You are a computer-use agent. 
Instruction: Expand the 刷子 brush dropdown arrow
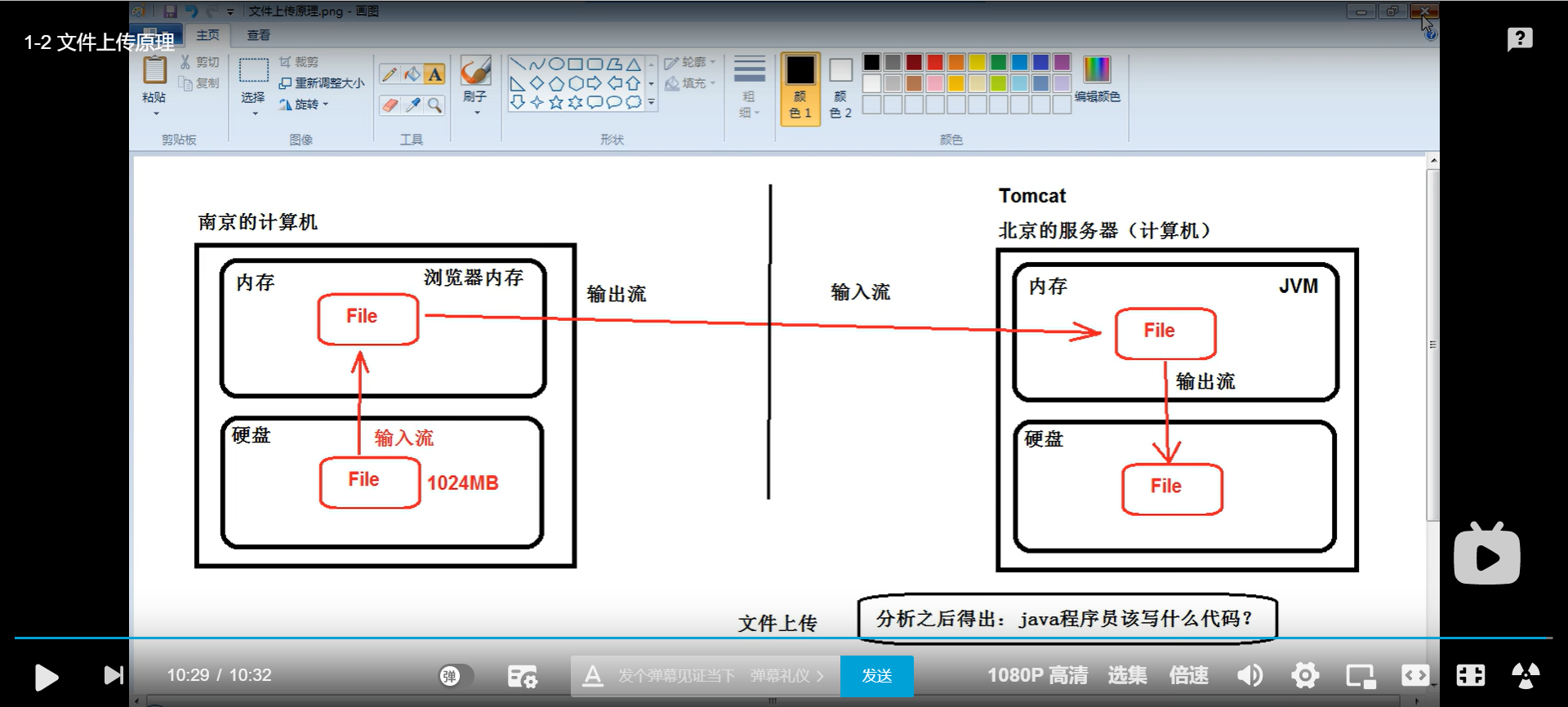(x=476, y=113)
